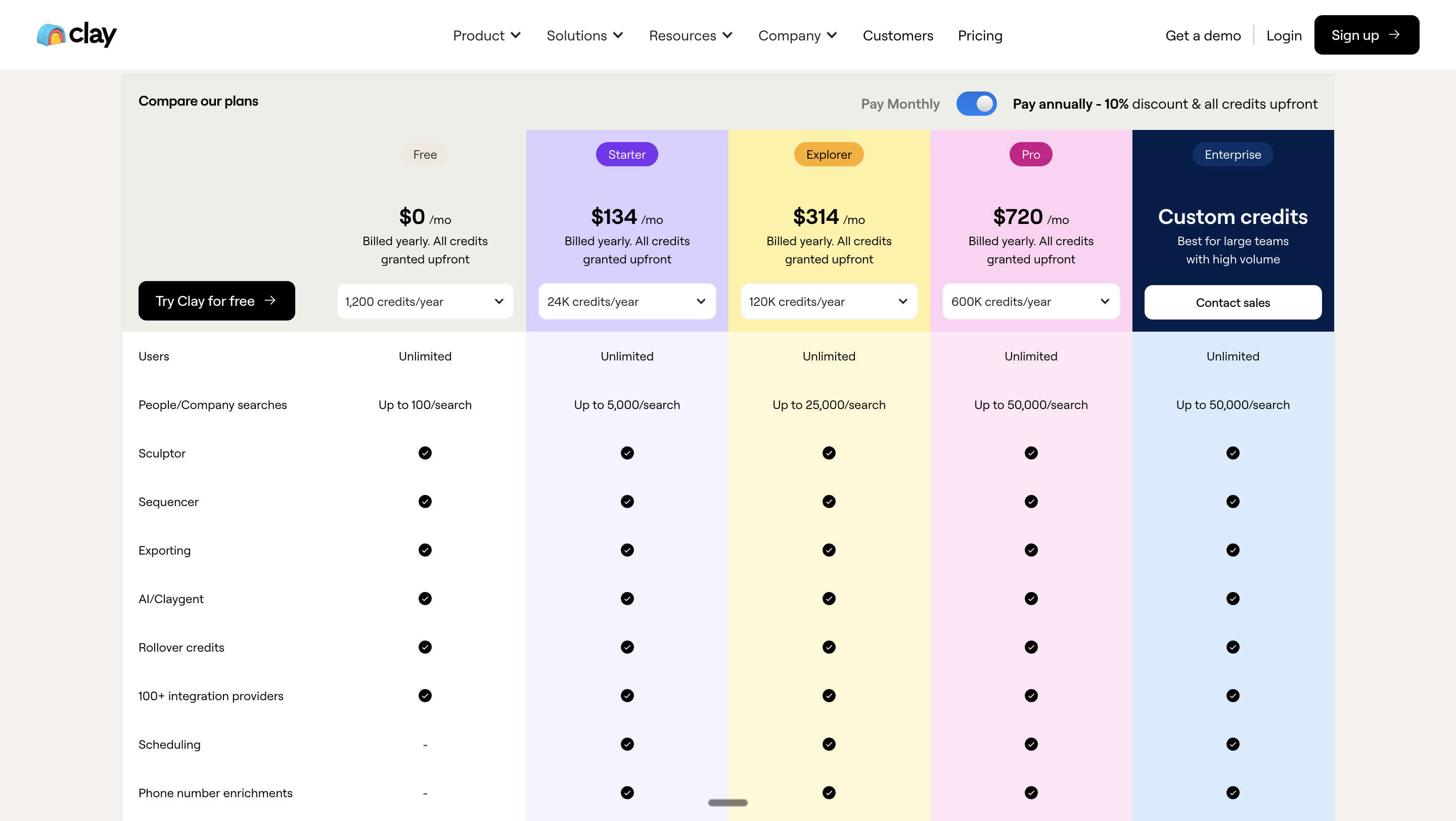Expand the Resources navigation menu
The height and width of the screenshot is (821, 1456).
point(690,35)
